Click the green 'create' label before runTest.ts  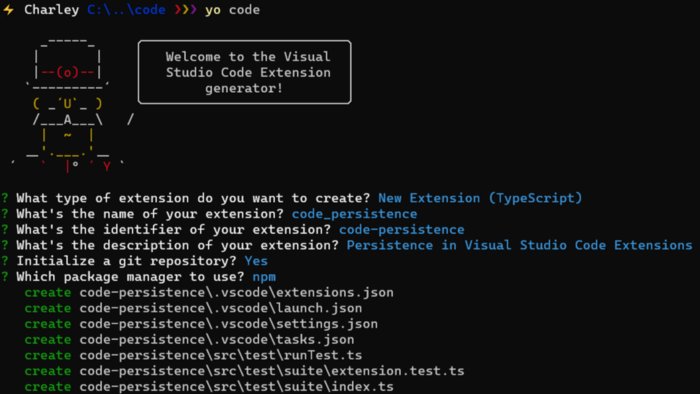[x=47, y=355]
